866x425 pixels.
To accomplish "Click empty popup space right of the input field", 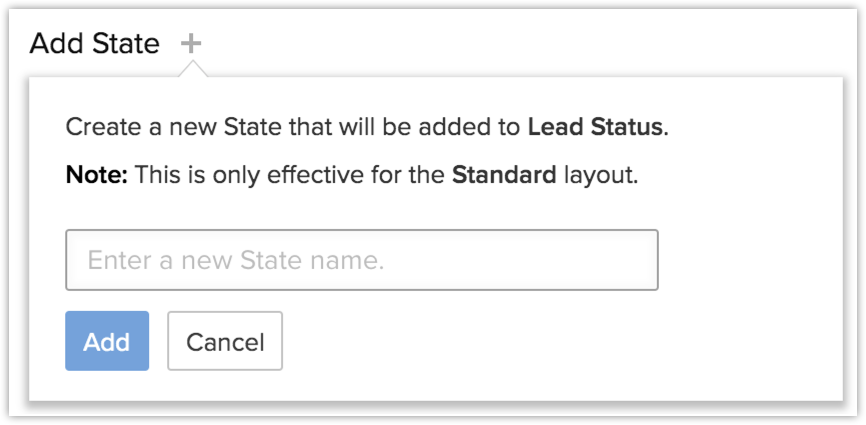I will [x=745, y=260].
